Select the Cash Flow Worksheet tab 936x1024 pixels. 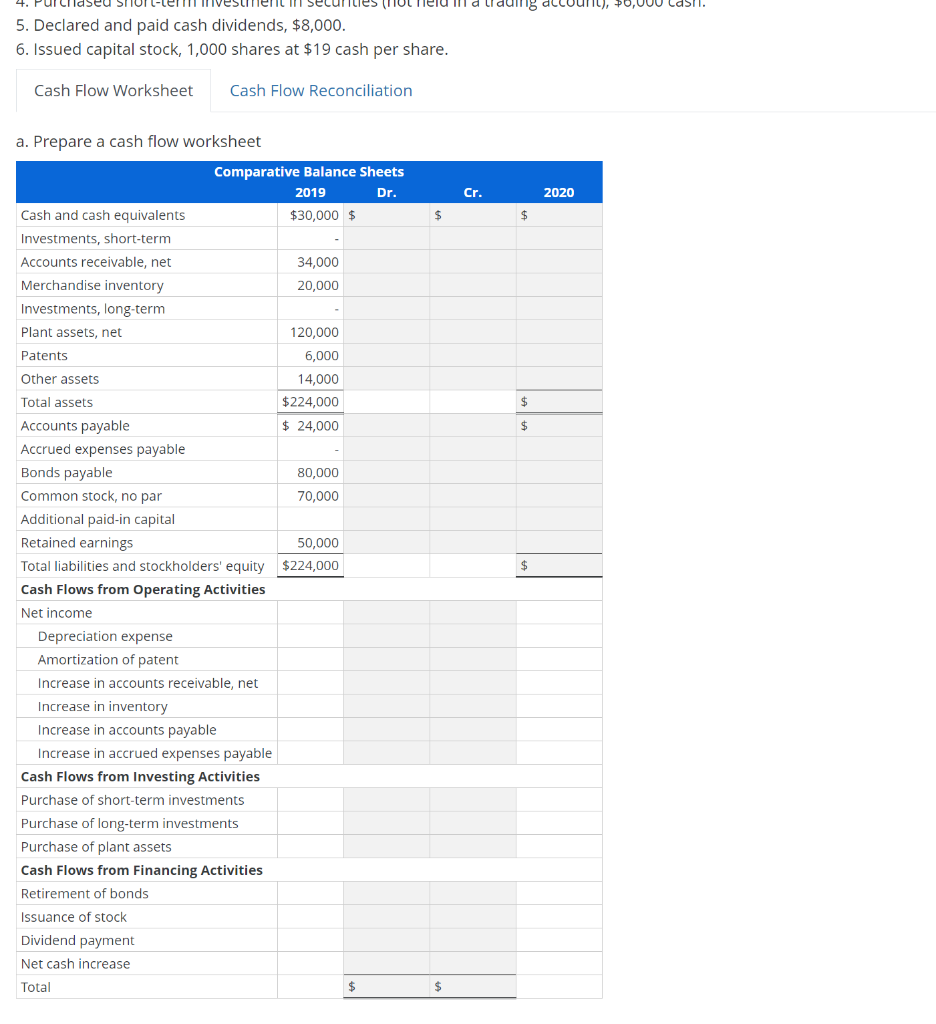(x=114, y=91)
